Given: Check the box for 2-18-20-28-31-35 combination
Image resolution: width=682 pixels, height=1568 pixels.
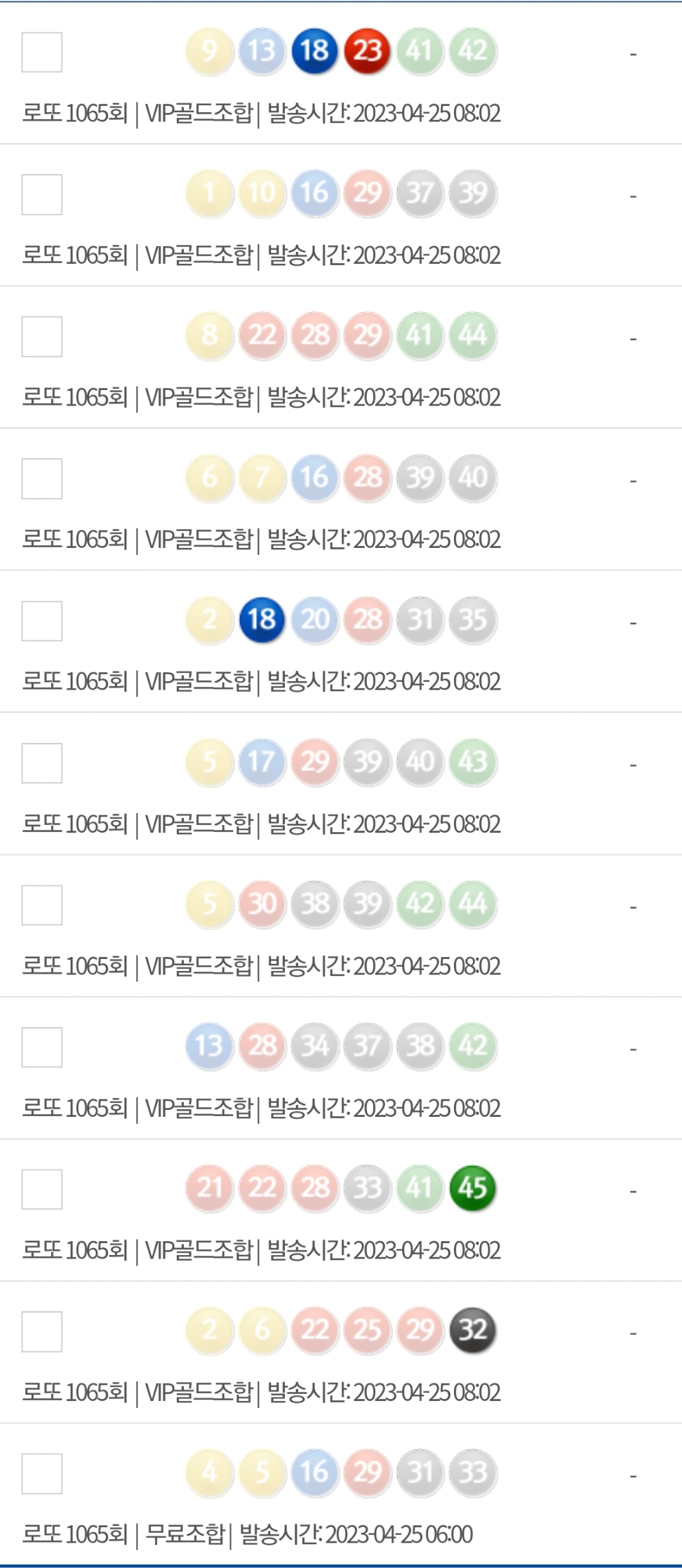Looking at the screenshot, I should [x=42, y=621].
